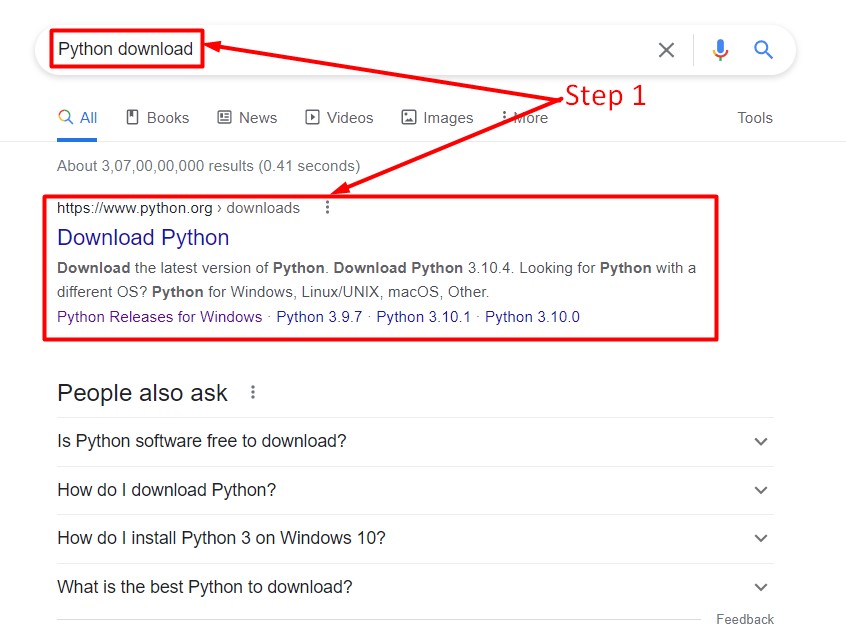Click the Feedback link

click(x=745, y=619)
